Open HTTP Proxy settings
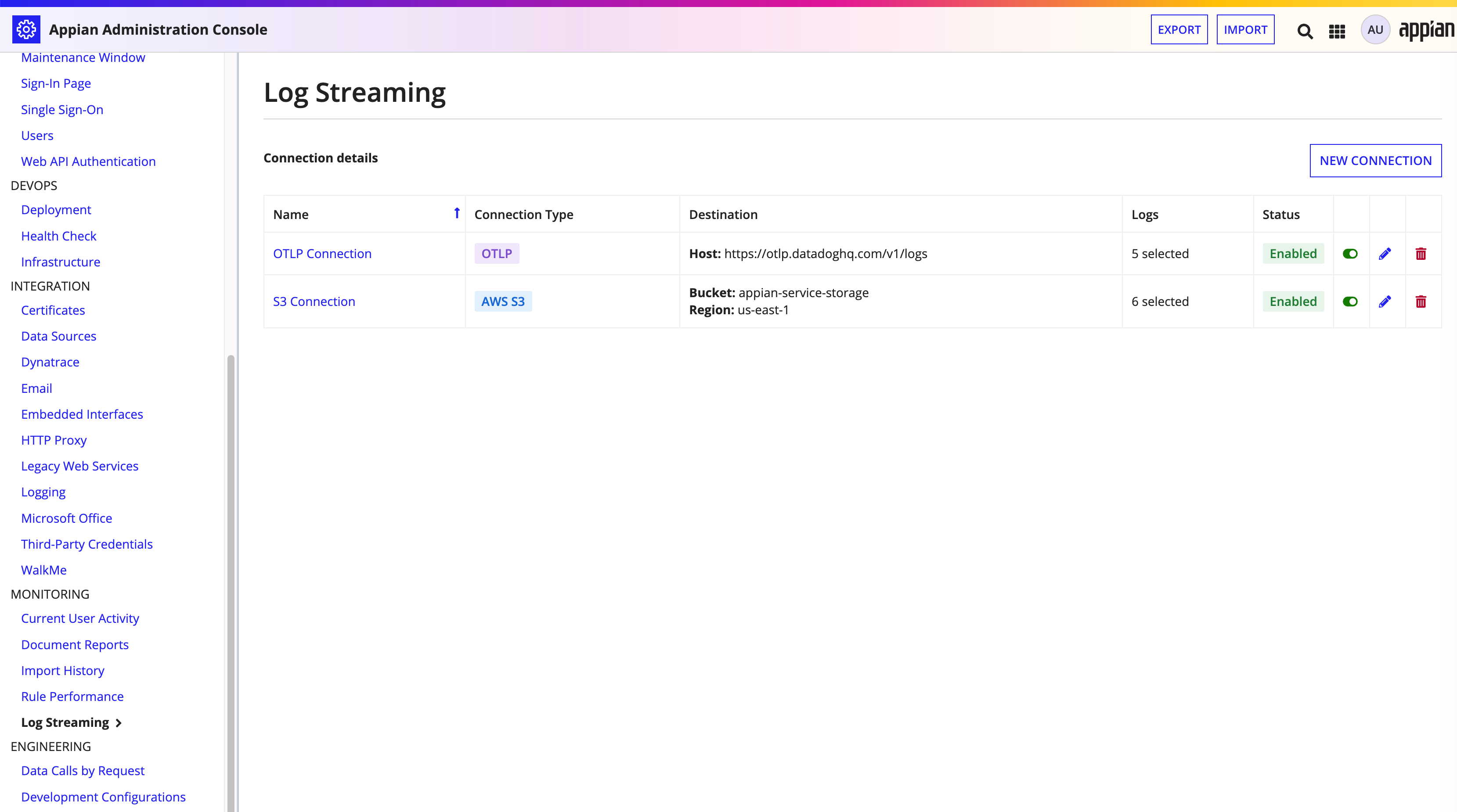The height and width of the screenshot is (812, 1457). point(54,441)
